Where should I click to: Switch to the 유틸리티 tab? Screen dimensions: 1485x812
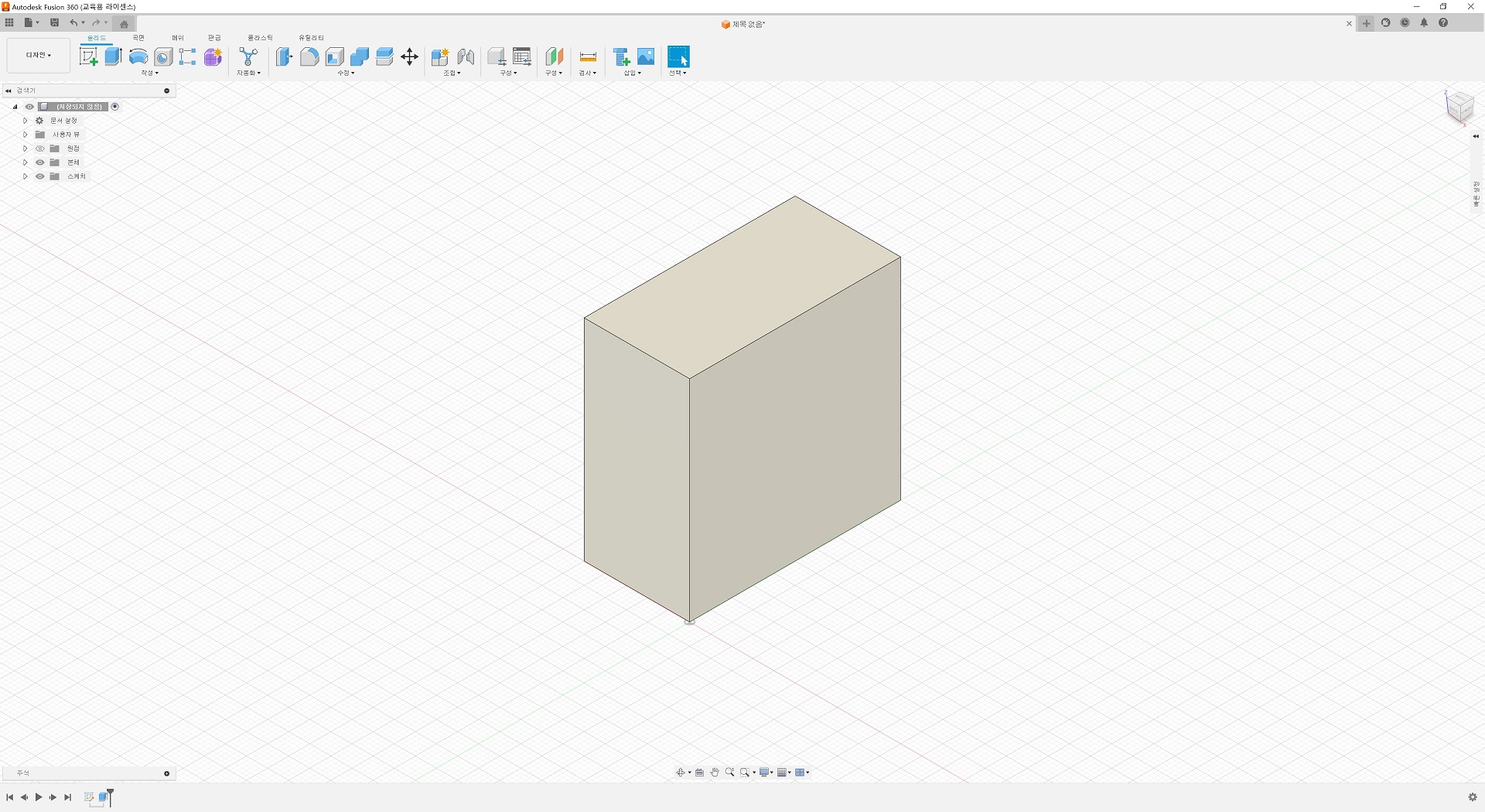click(x=312, y=37)
